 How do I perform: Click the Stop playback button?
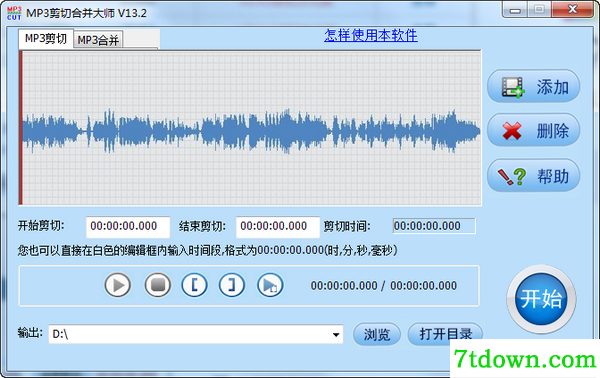tap(158, 285)
